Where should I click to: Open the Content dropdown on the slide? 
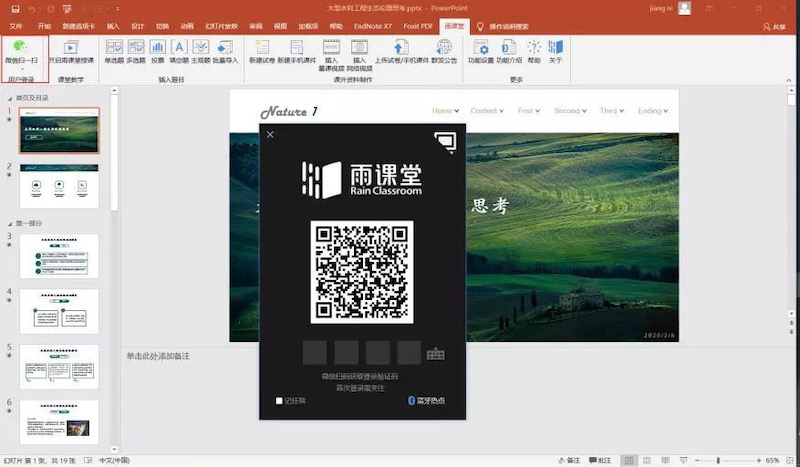pos(487,111)
